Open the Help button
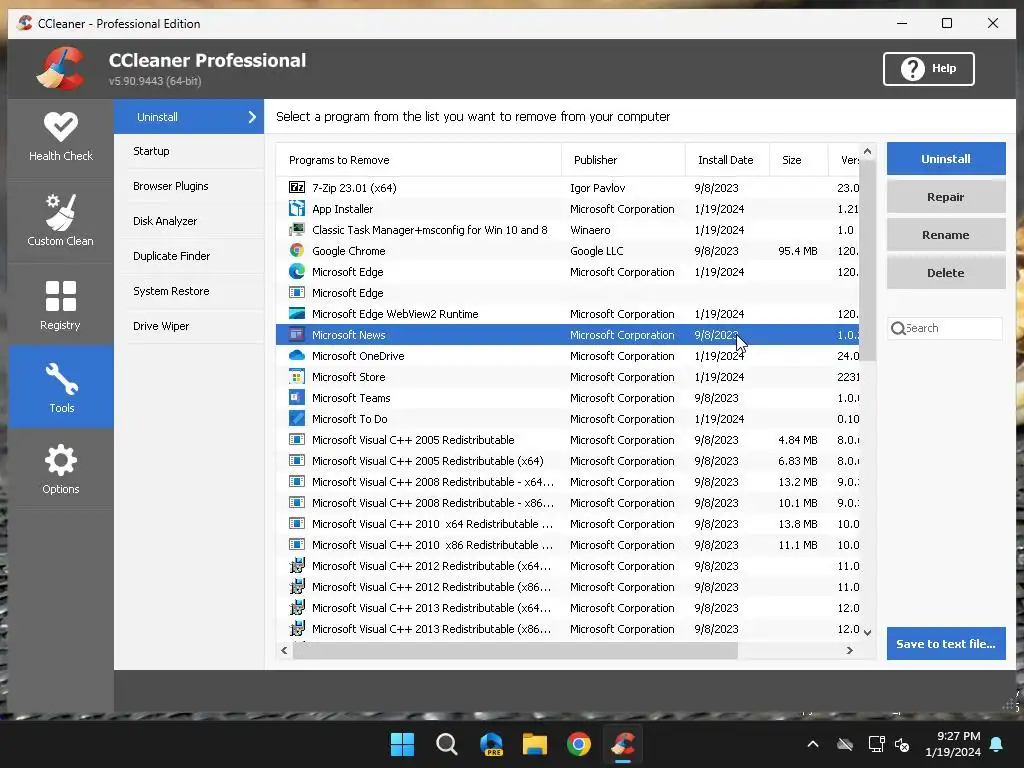Image resolution: width=1024 pixels, height=768 pixels. tap(929, 69)
